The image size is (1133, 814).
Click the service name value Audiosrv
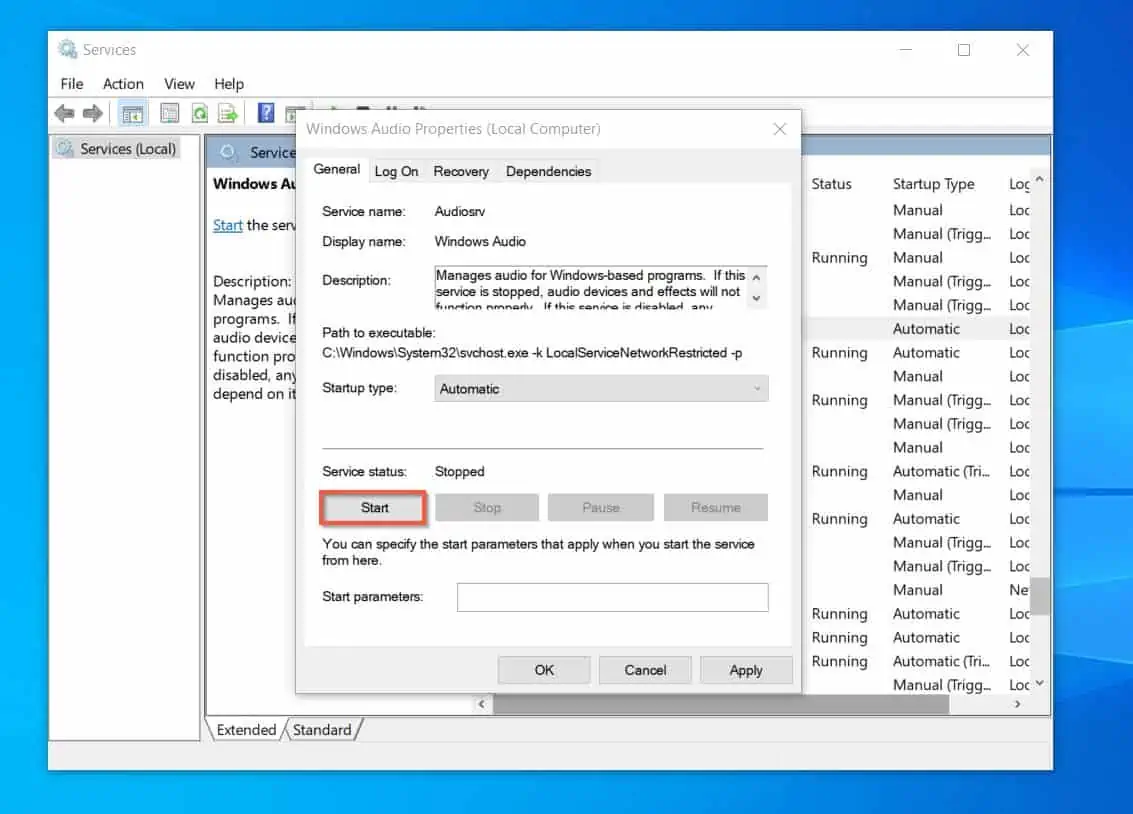(x=460, y=212)
